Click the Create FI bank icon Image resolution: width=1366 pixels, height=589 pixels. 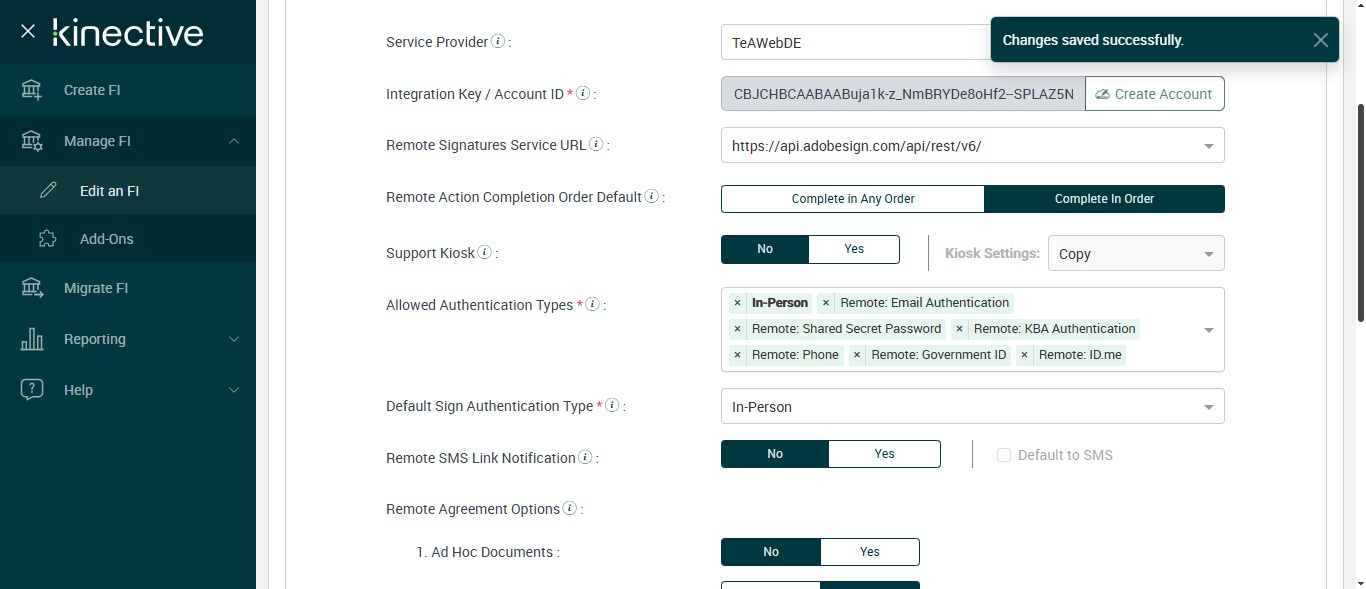coord(32,90)
